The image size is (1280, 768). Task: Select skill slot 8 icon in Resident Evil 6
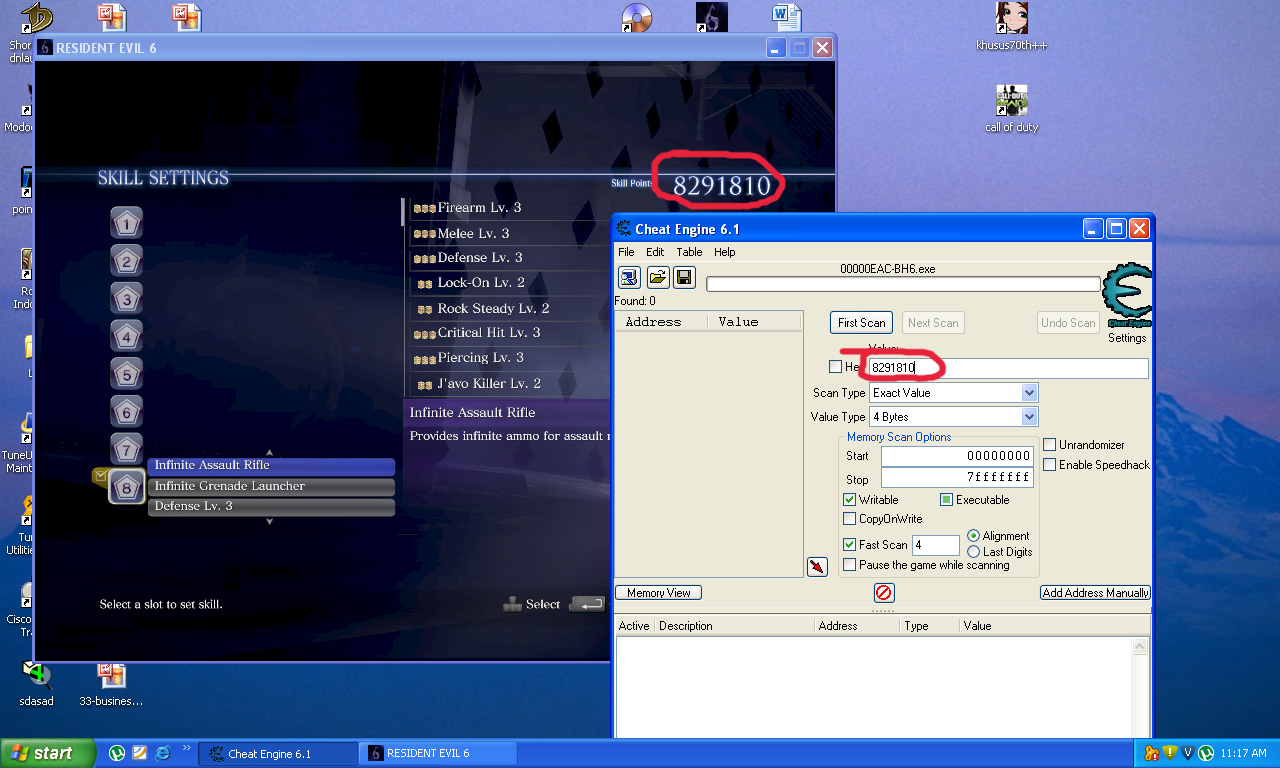pos(126,487)
